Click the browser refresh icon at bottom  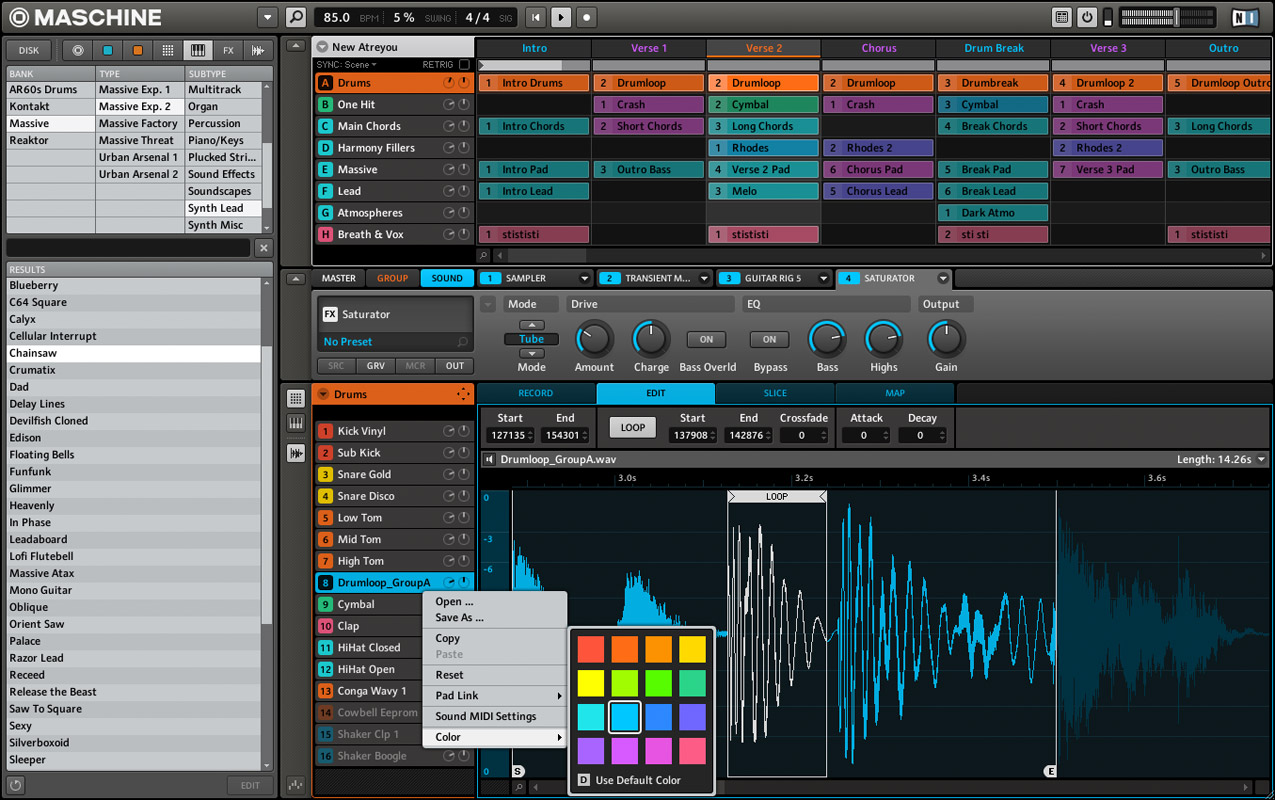tap(16, 786)
